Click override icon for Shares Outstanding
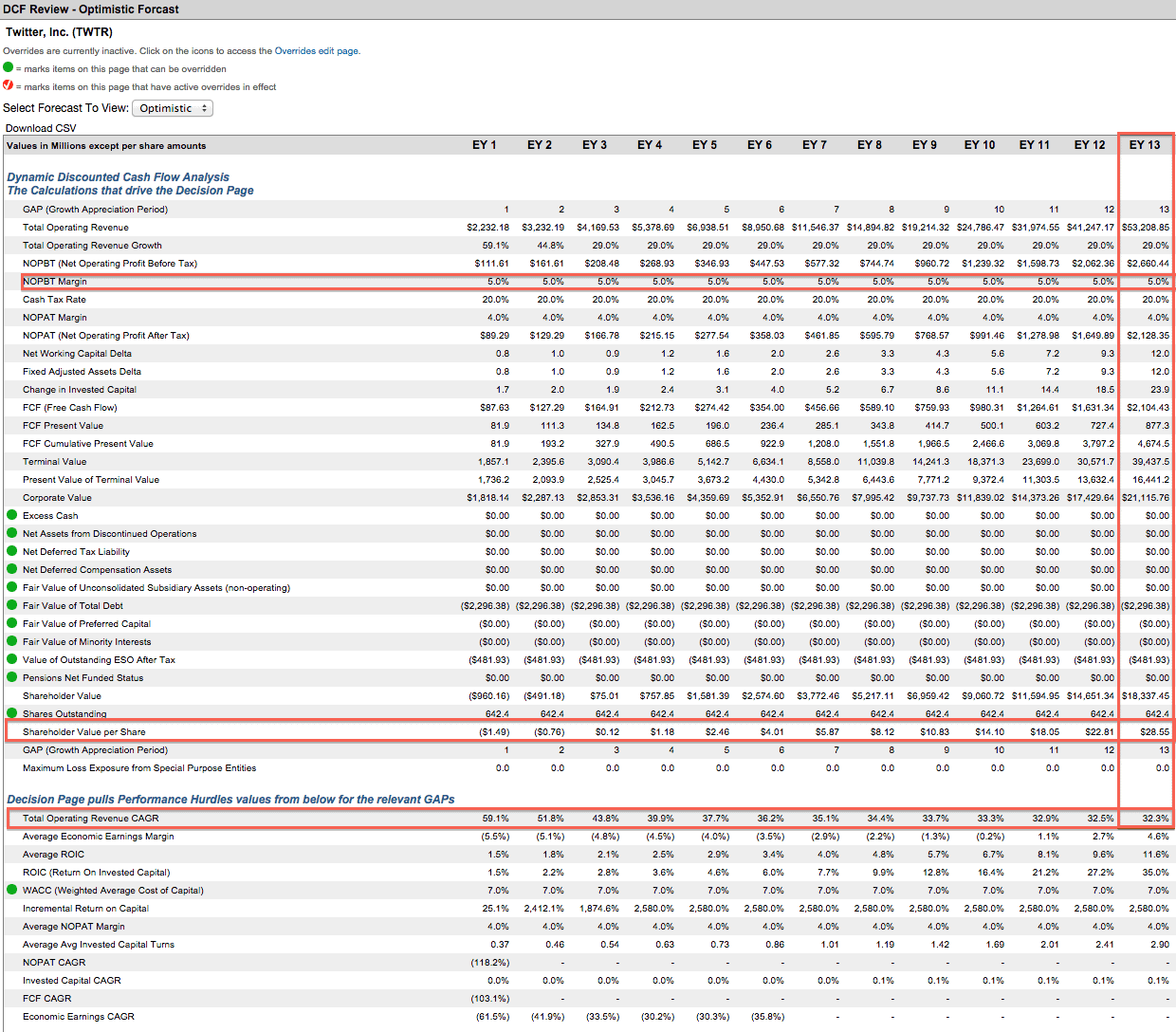The width and height of the screenshot is (1176, 1032). (12, 713)
